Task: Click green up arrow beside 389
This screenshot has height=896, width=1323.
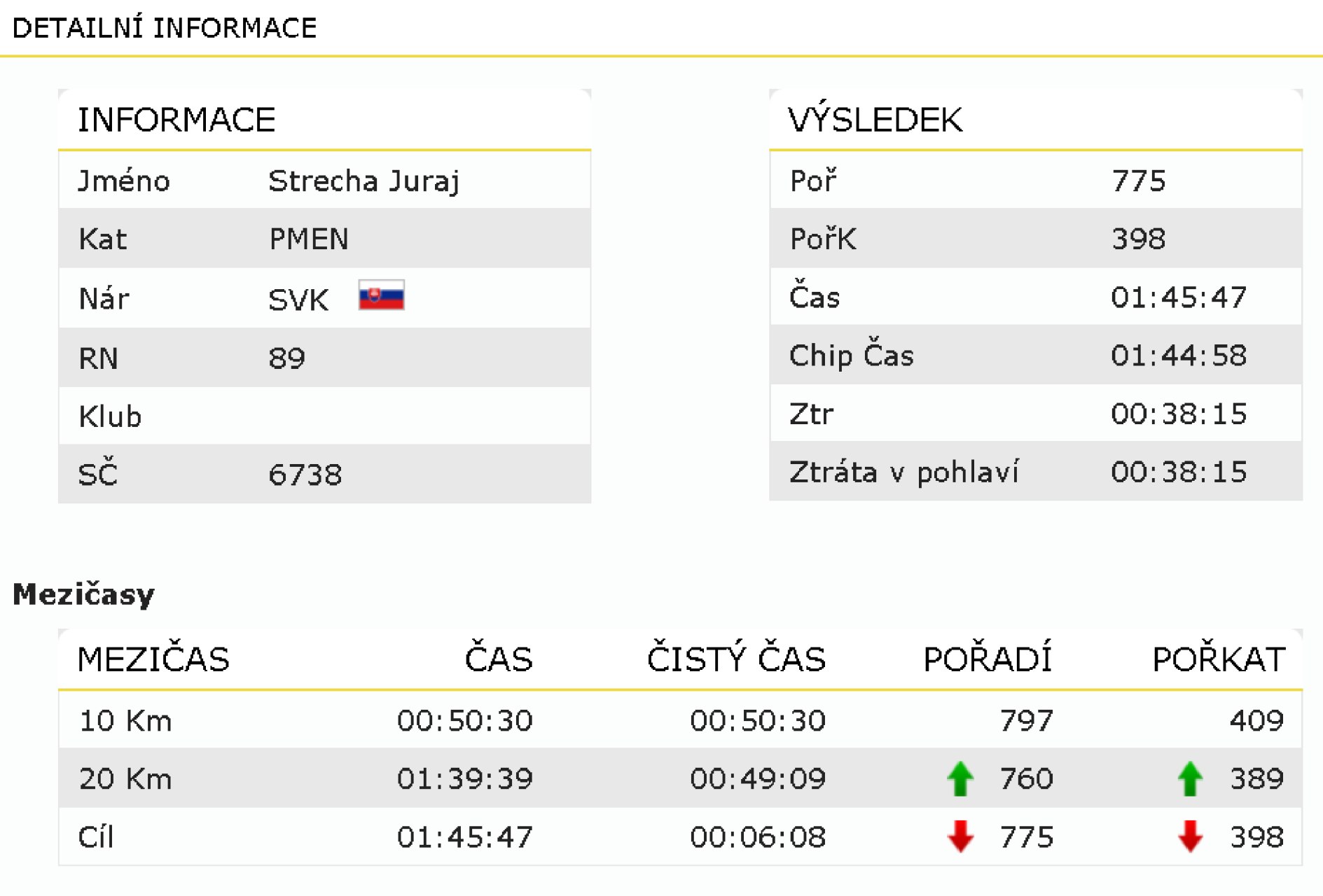Action: (x=1190, y=778)
